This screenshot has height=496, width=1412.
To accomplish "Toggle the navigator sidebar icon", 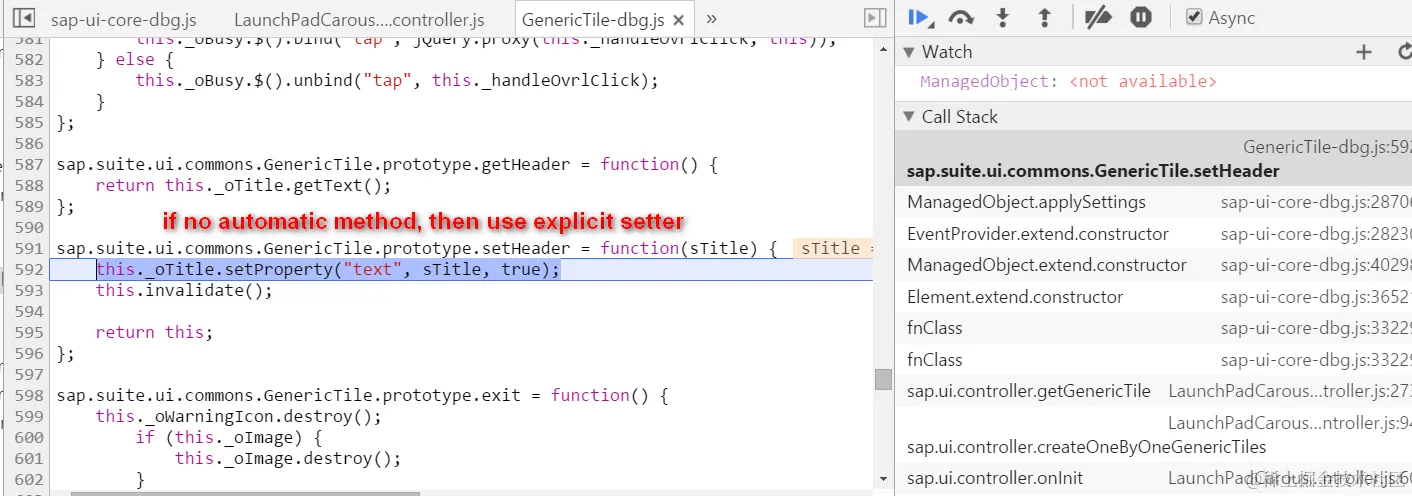I will coord(24,18).
